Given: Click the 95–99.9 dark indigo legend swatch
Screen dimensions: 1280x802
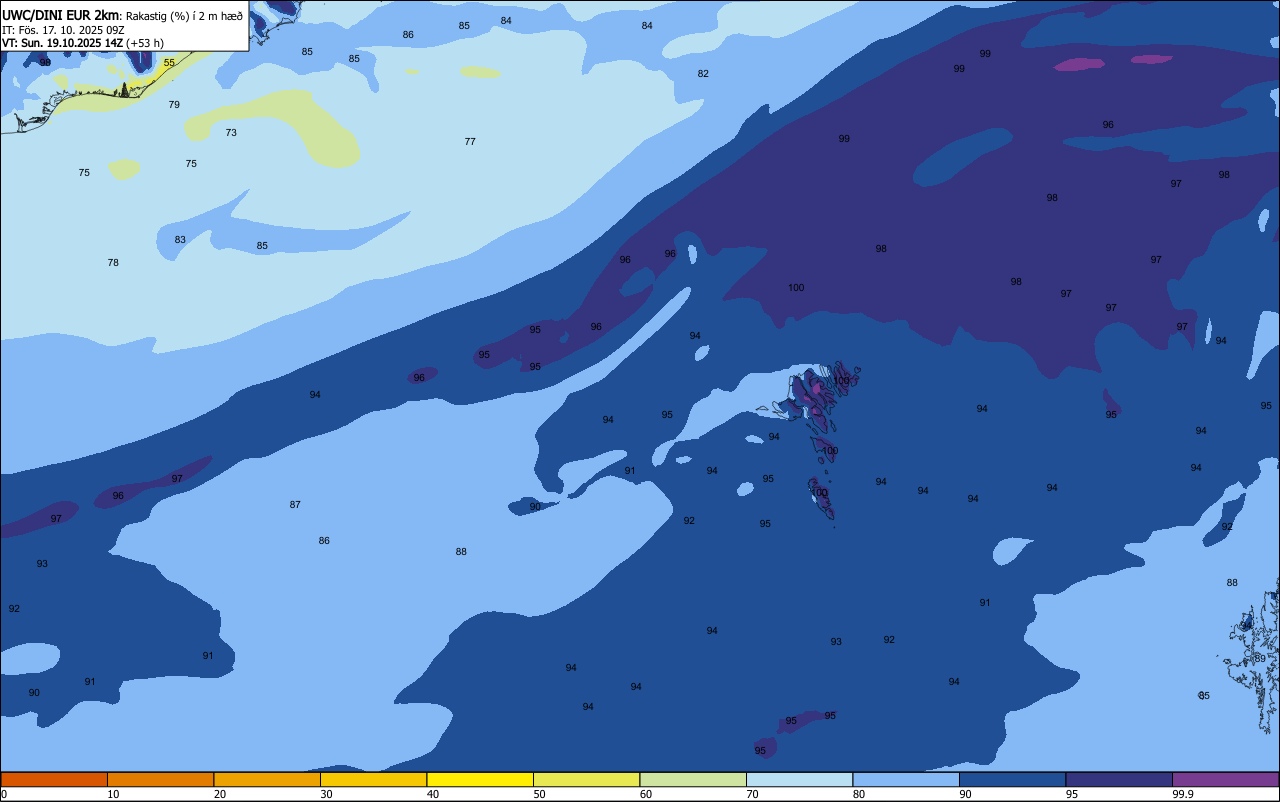Looking at the screenshot, I should tap(1119, 780).
